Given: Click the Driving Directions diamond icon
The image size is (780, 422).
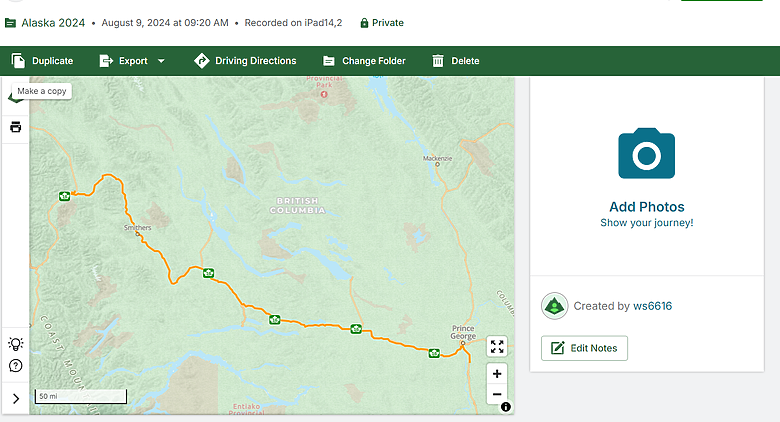Looking at the screenshot, I should coord(201,61).
